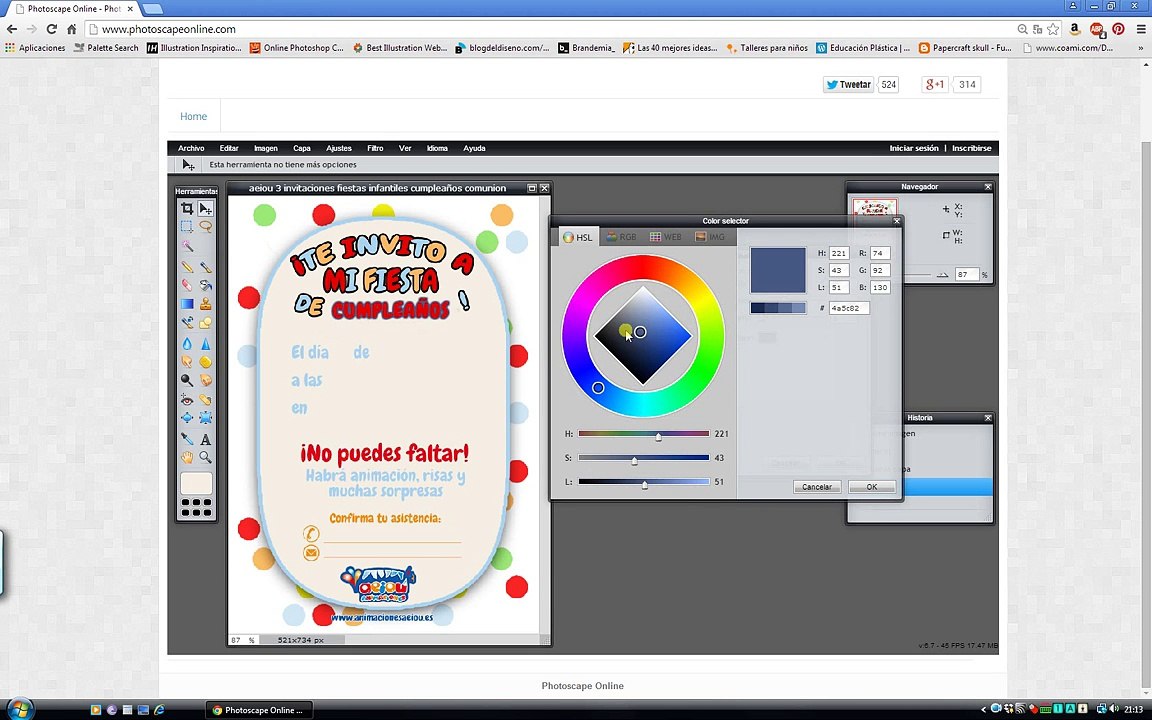
Task: Select the Burn hand tool
Action: (206, 380)
